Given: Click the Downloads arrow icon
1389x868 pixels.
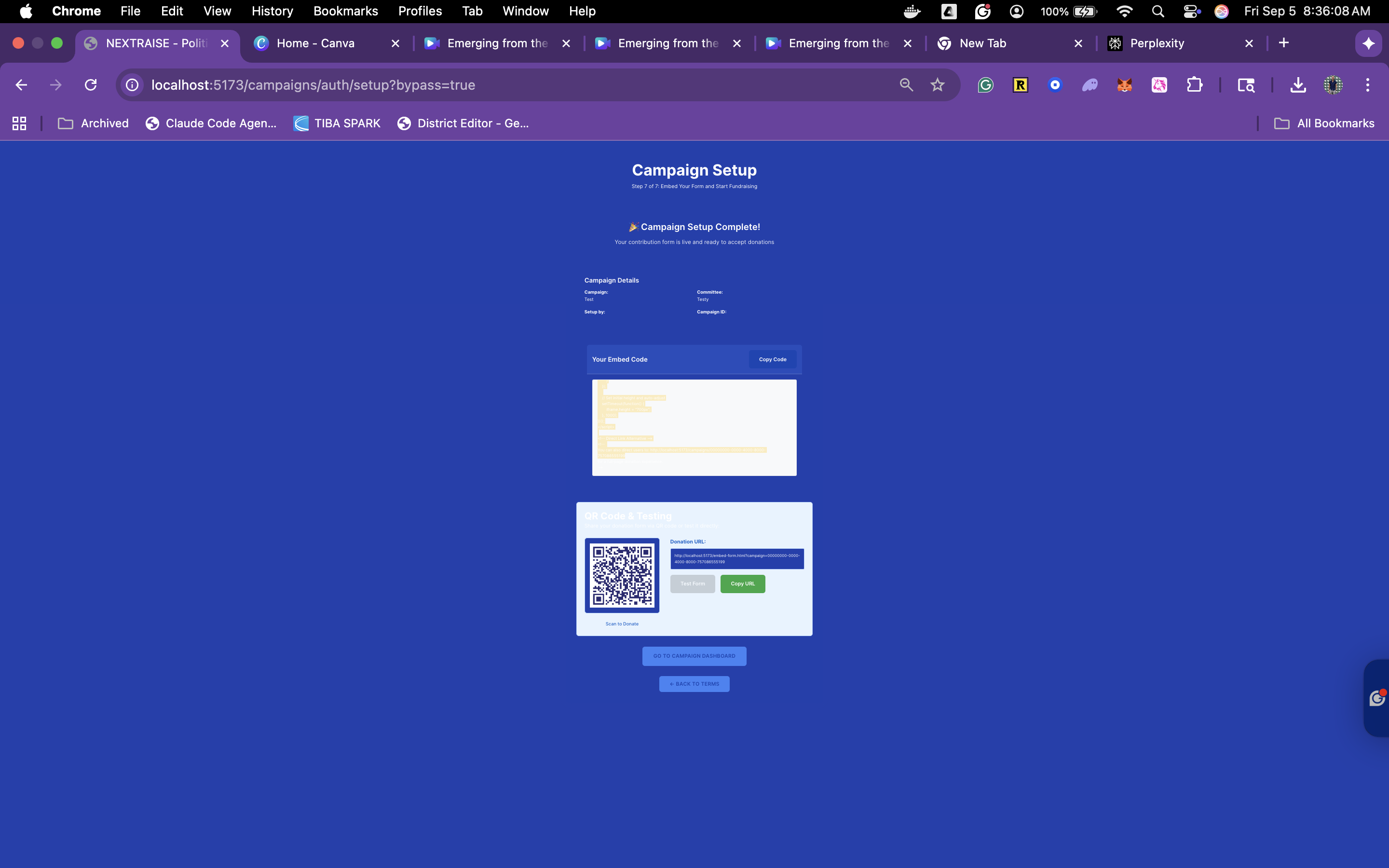Looking at the screenshot, I should click(x=1298, y=85).
